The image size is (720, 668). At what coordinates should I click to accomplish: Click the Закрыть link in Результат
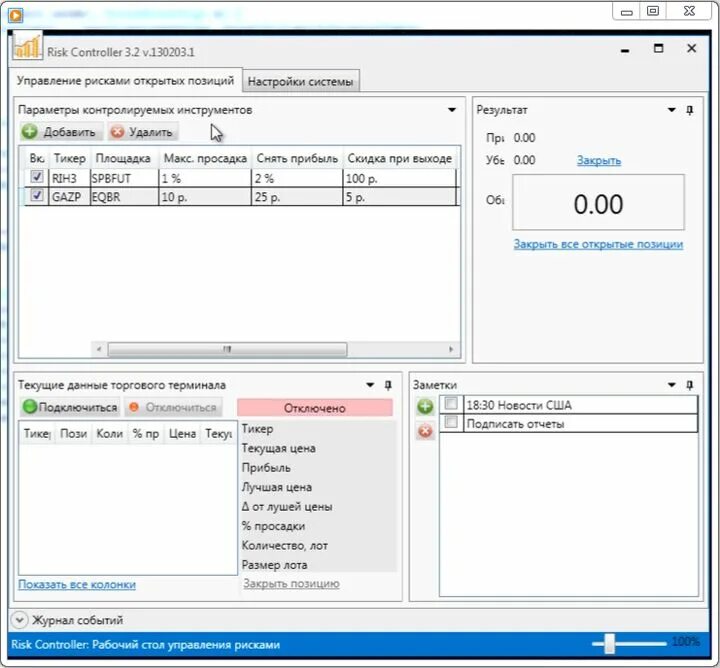pyautogui.click(x=599, y=160)
